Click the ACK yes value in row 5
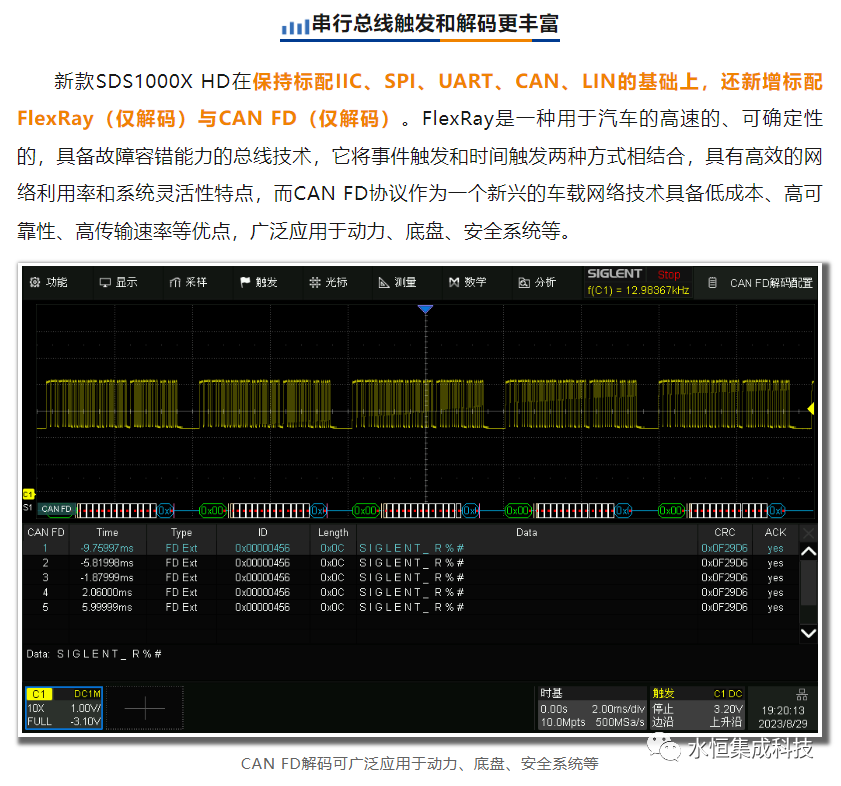Screen dimensions: 841x786 click(775, 607)
